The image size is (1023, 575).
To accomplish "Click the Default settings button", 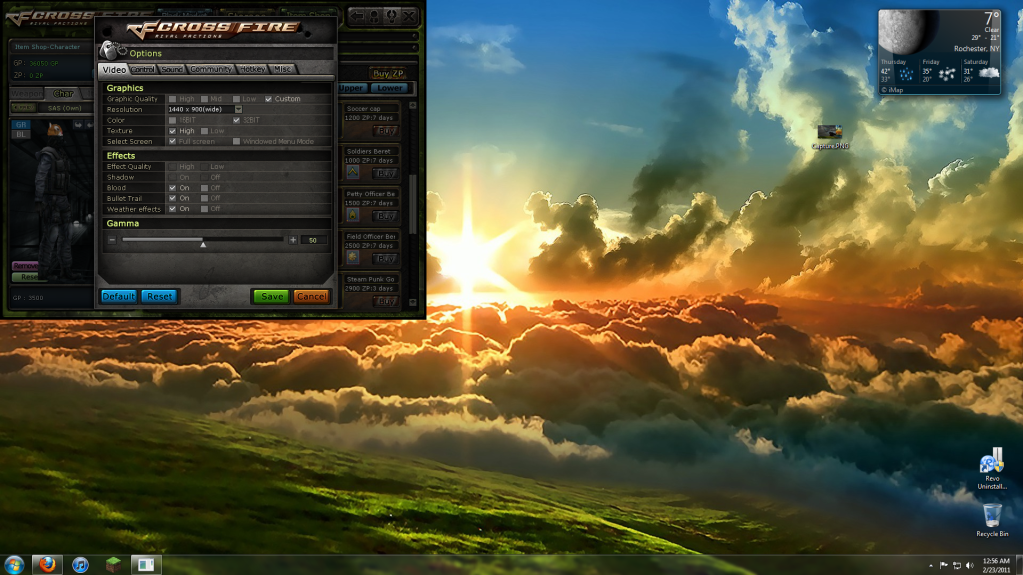I will [118, 296].
